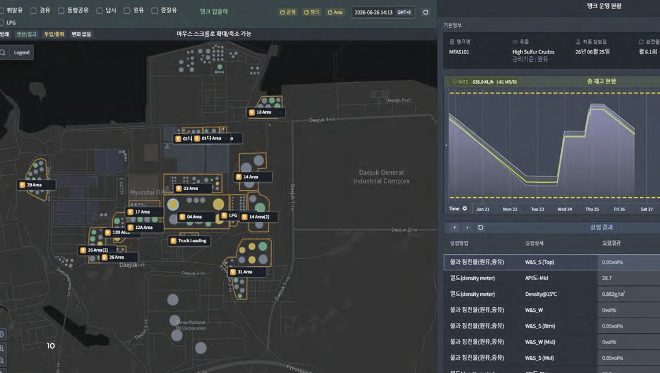This screenshot has width=660, height=373.
Task: Open the Time axis settings gear icon
Action: (x=465, y=208)
